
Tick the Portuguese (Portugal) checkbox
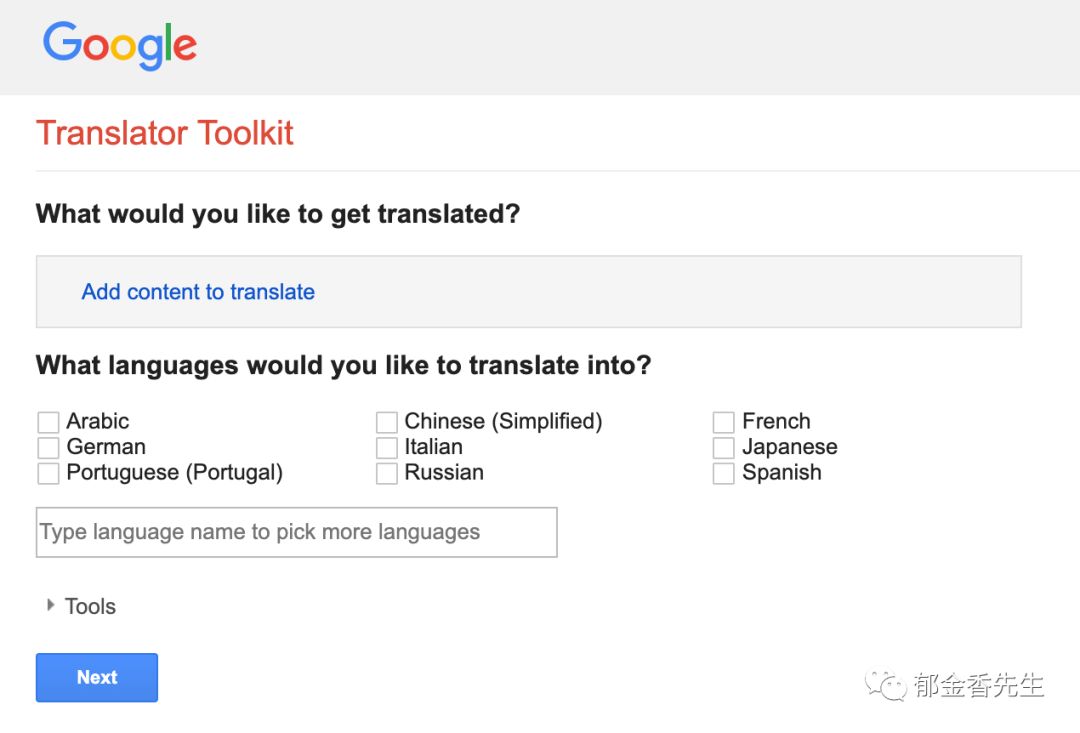click(48, 473)
